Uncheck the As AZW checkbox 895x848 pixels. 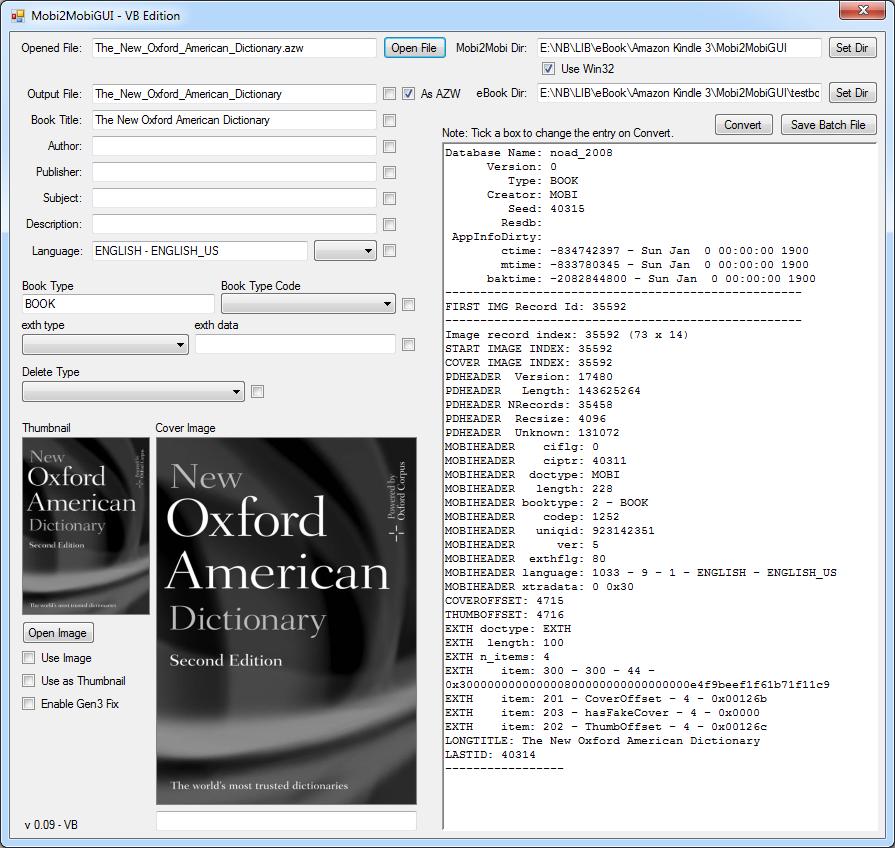[408, 94]
